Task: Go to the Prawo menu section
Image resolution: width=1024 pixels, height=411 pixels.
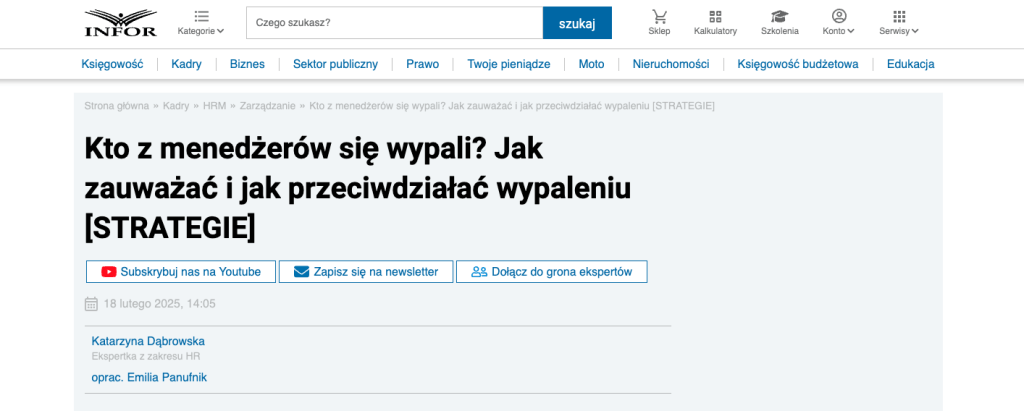Action: (x=422, y=64)
